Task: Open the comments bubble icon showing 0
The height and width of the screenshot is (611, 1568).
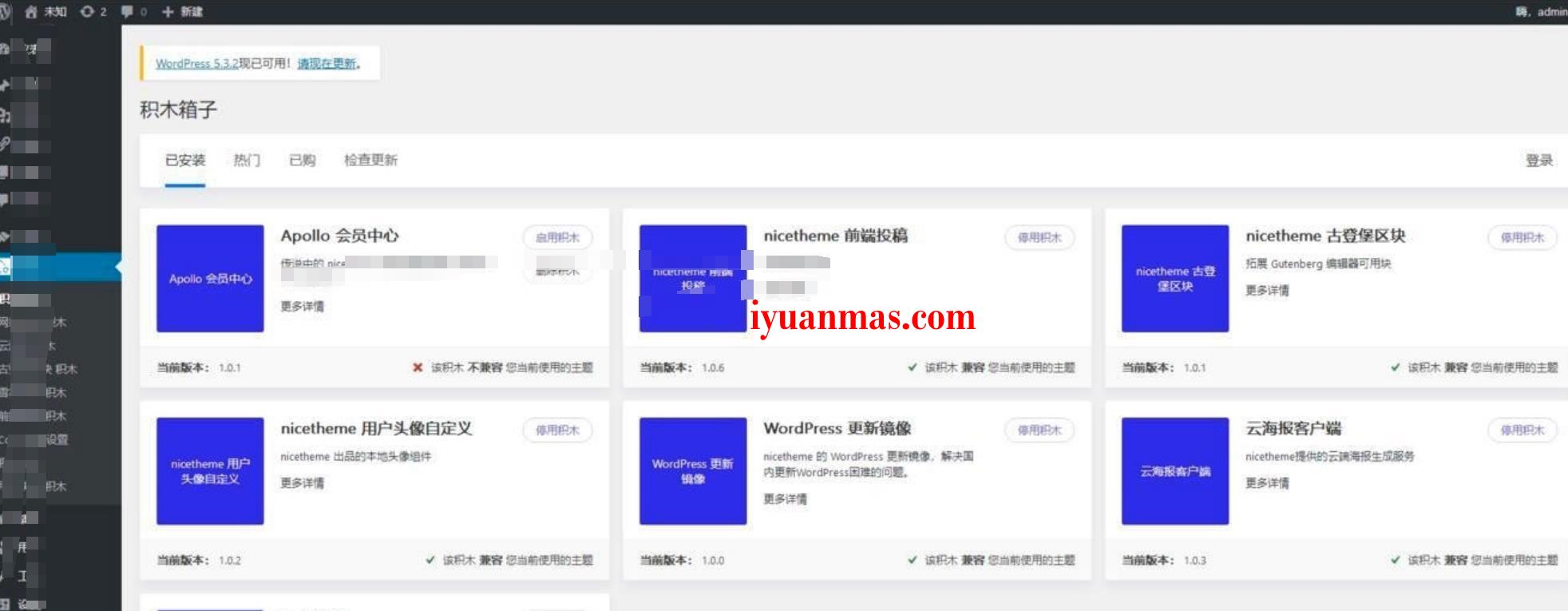Action: point(134,11)
